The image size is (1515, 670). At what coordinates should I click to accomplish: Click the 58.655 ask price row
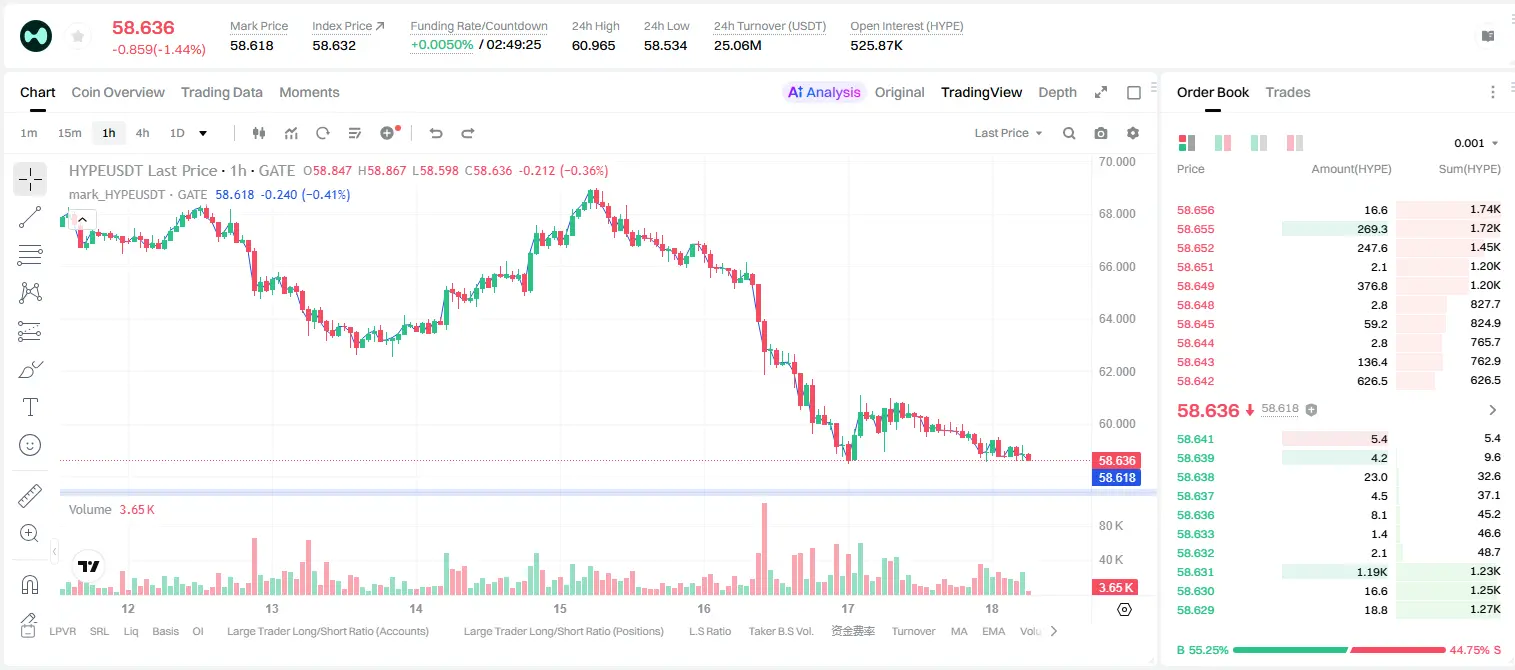[1339, 229]
